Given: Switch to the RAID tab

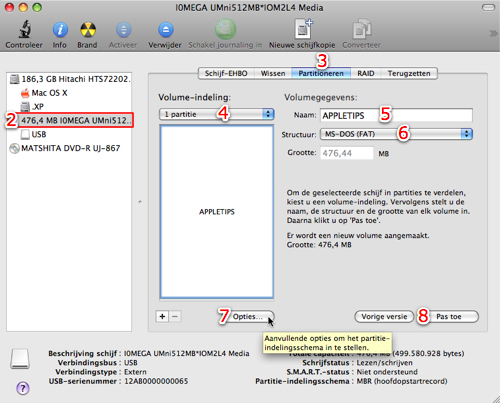Looking at the screenshot, I should (366, 73).
